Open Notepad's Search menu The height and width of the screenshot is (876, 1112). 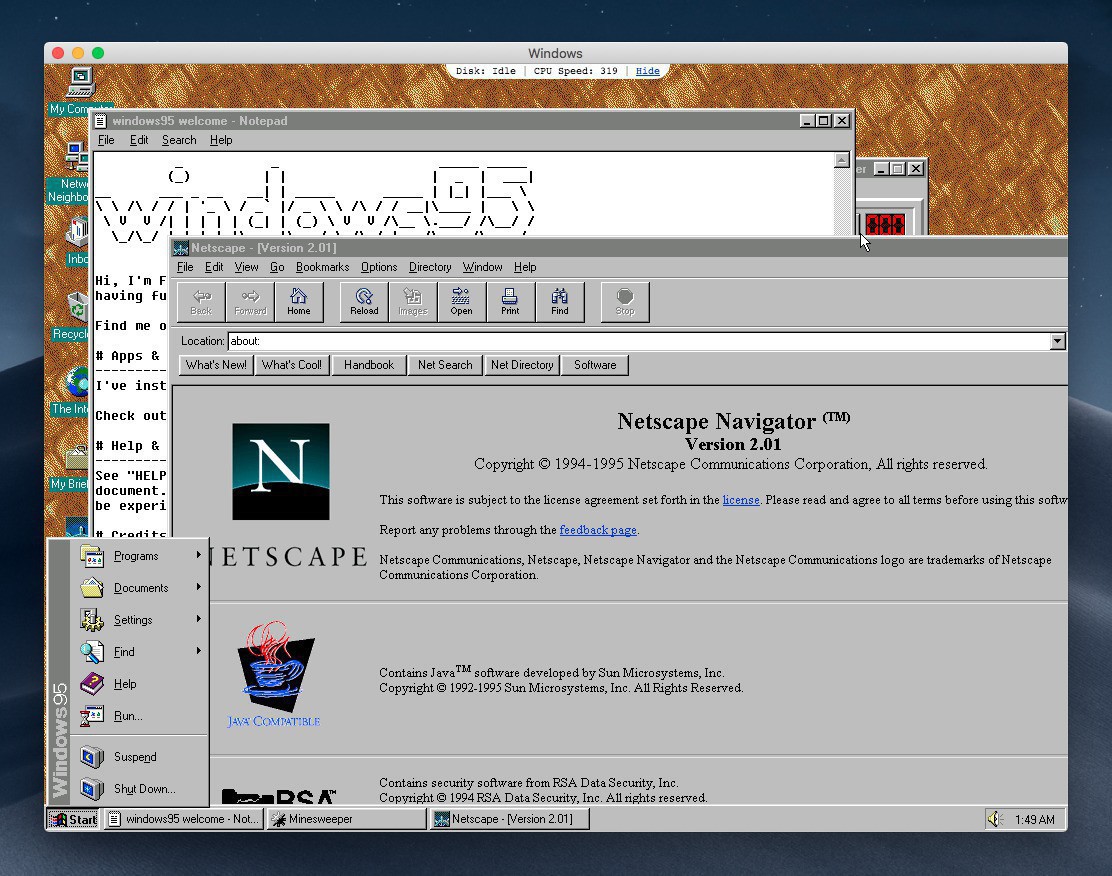coord(179,140)
